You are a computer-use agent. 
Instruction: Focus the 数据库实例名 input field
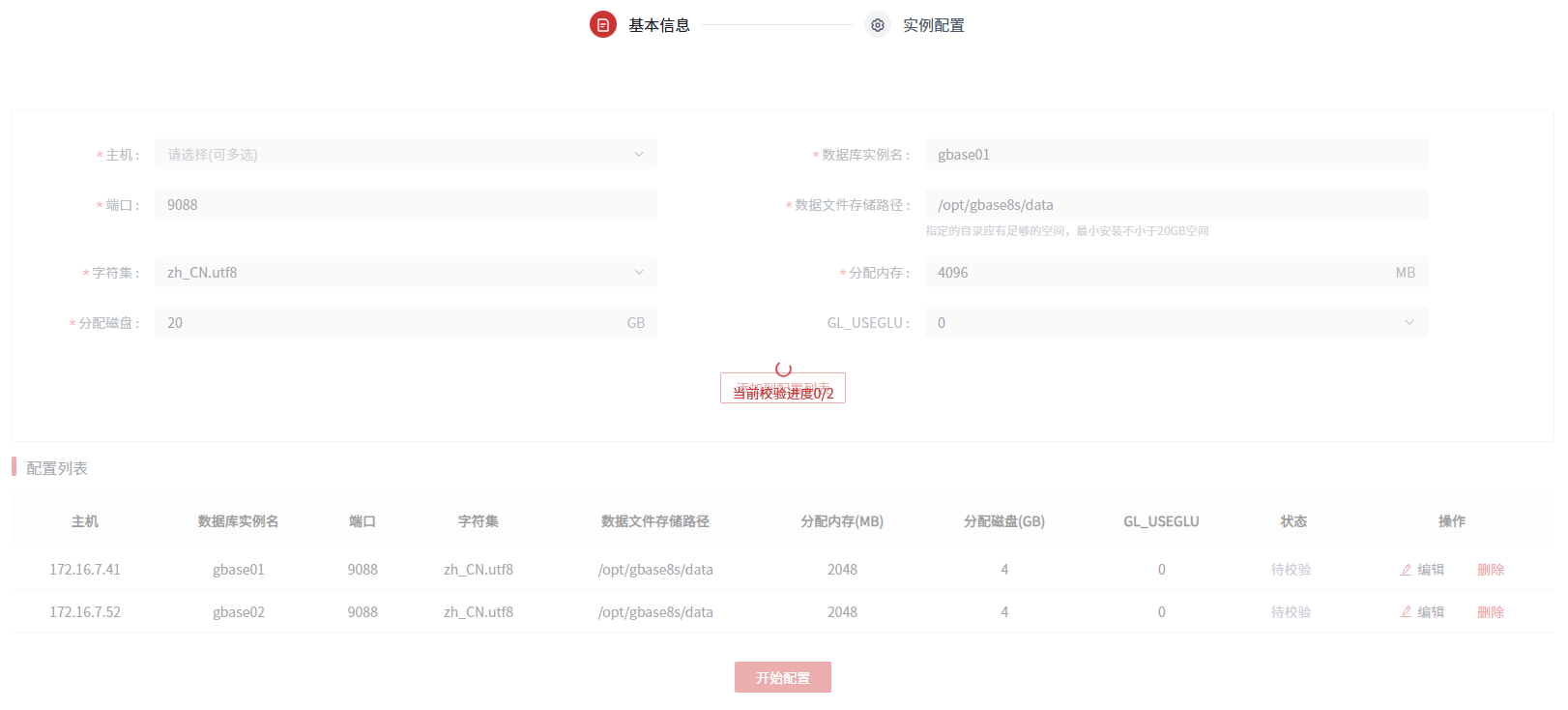click(1175, 155)
